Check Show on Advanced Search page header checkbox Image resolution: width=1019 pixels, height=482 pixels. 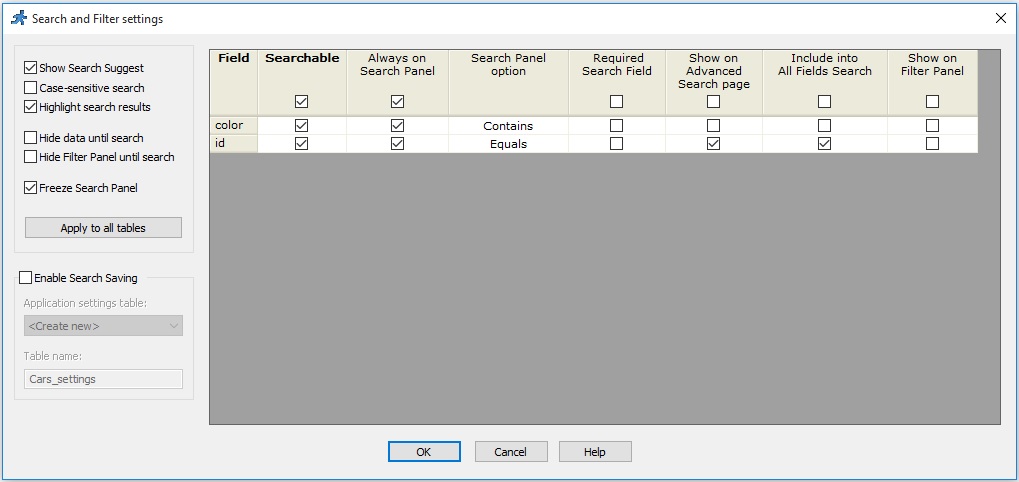pos(714,102)
